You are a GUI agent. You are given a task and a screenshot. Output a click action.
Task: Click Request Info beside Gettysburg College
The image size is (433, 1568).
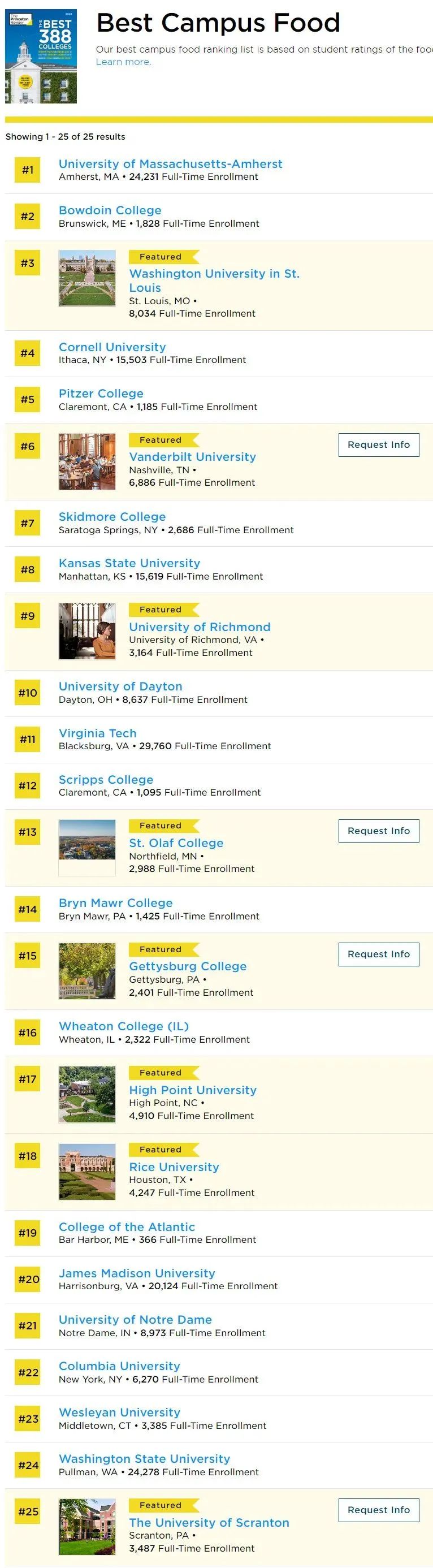click(378, 954)
